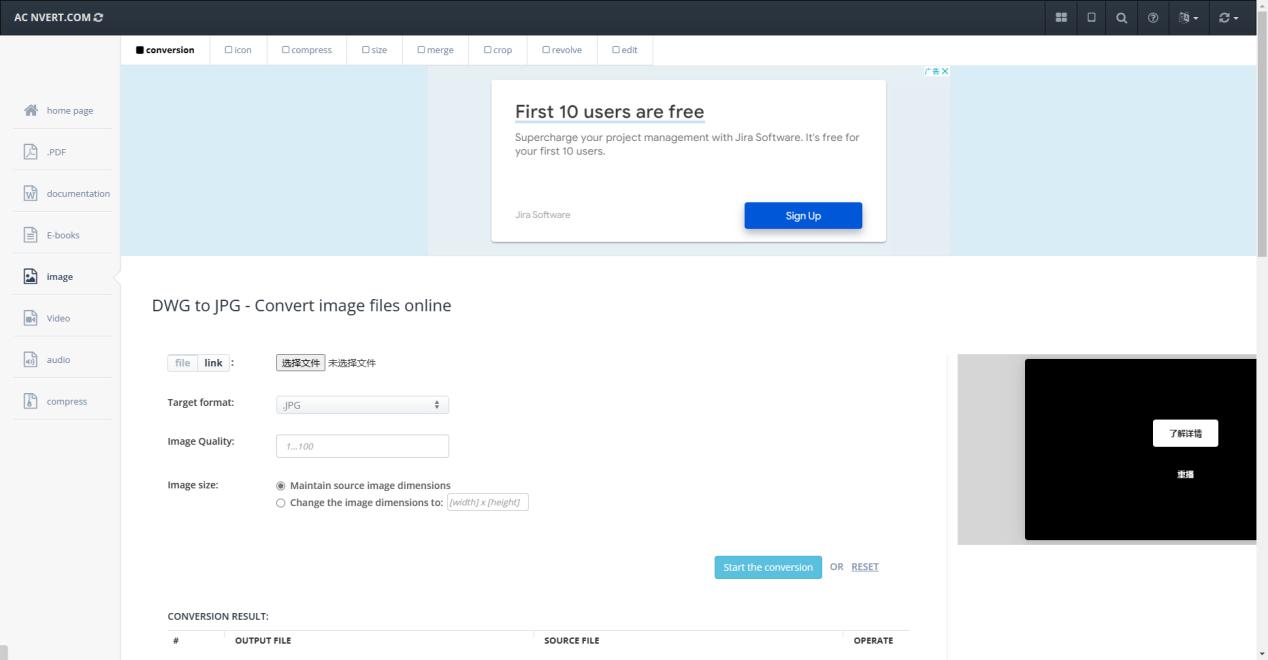Select Change the image dimensions radio button
Screen dimensions: 1268x660
[281, 503]
